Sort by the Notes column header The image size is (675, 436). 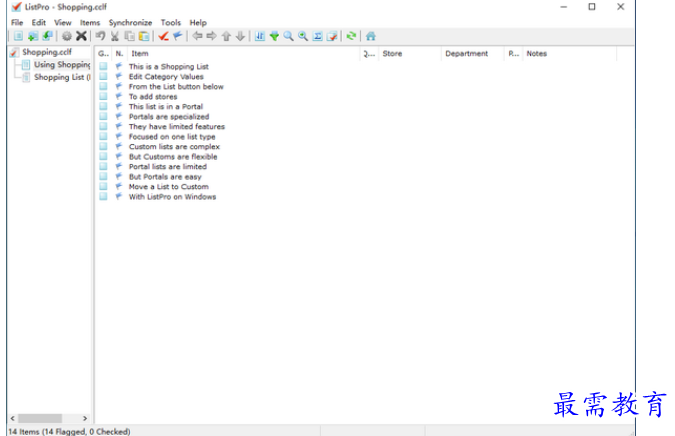570,53
